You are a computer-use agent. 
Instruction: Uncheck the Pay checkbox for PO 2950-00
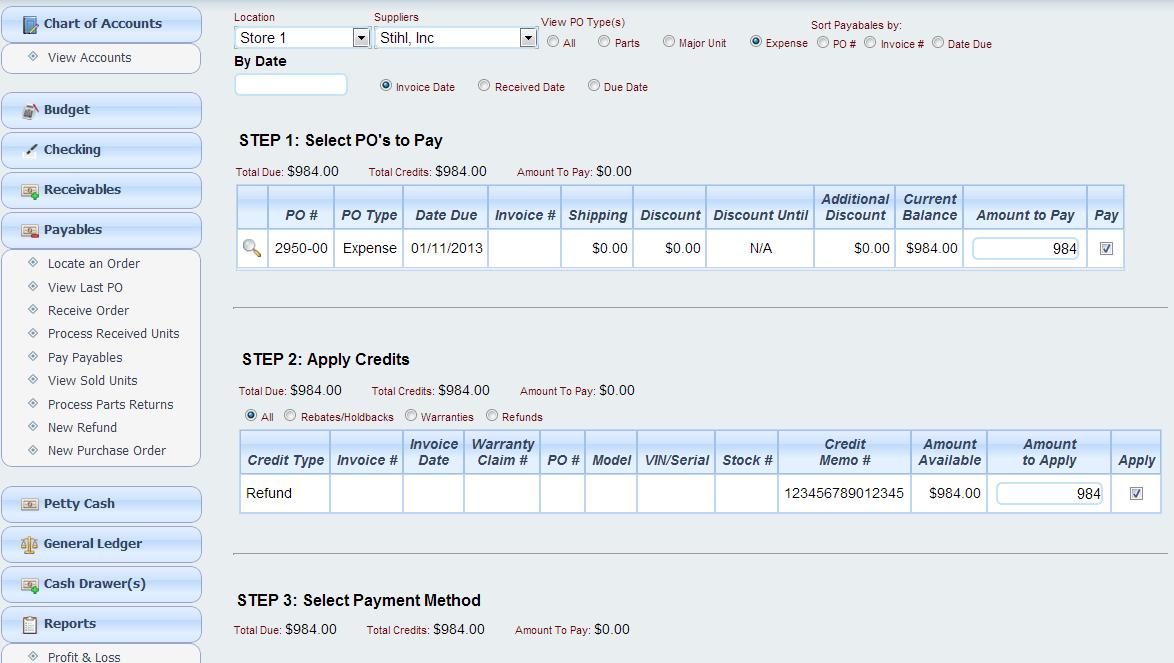click(1106, 249)
